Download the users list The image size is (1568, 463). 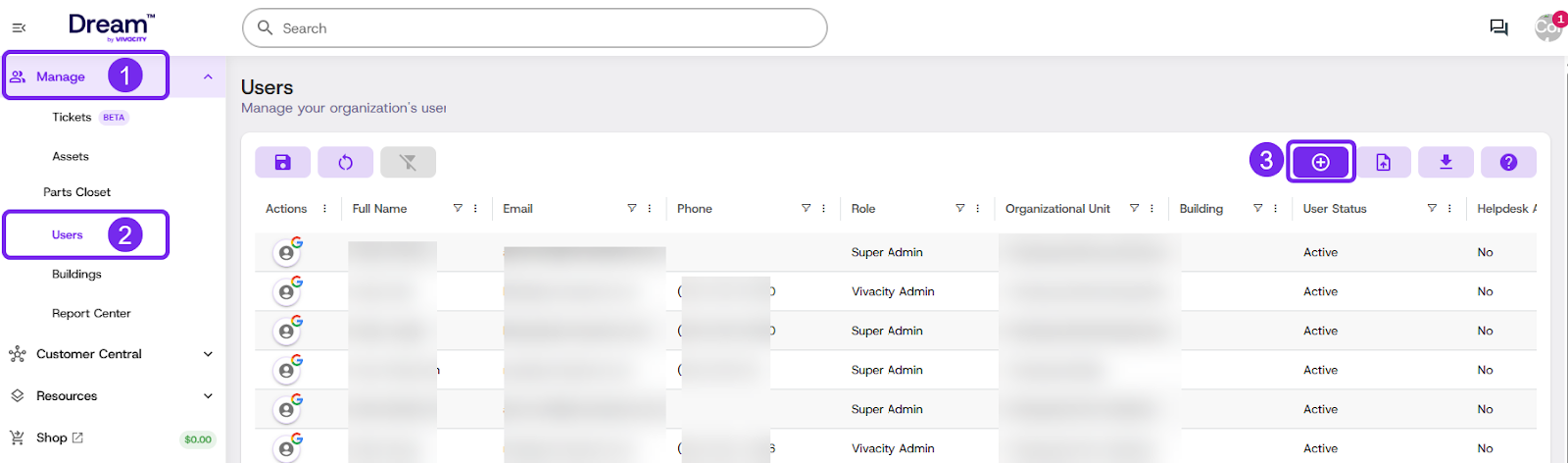pyautogui.click(x=1445, y=163)
